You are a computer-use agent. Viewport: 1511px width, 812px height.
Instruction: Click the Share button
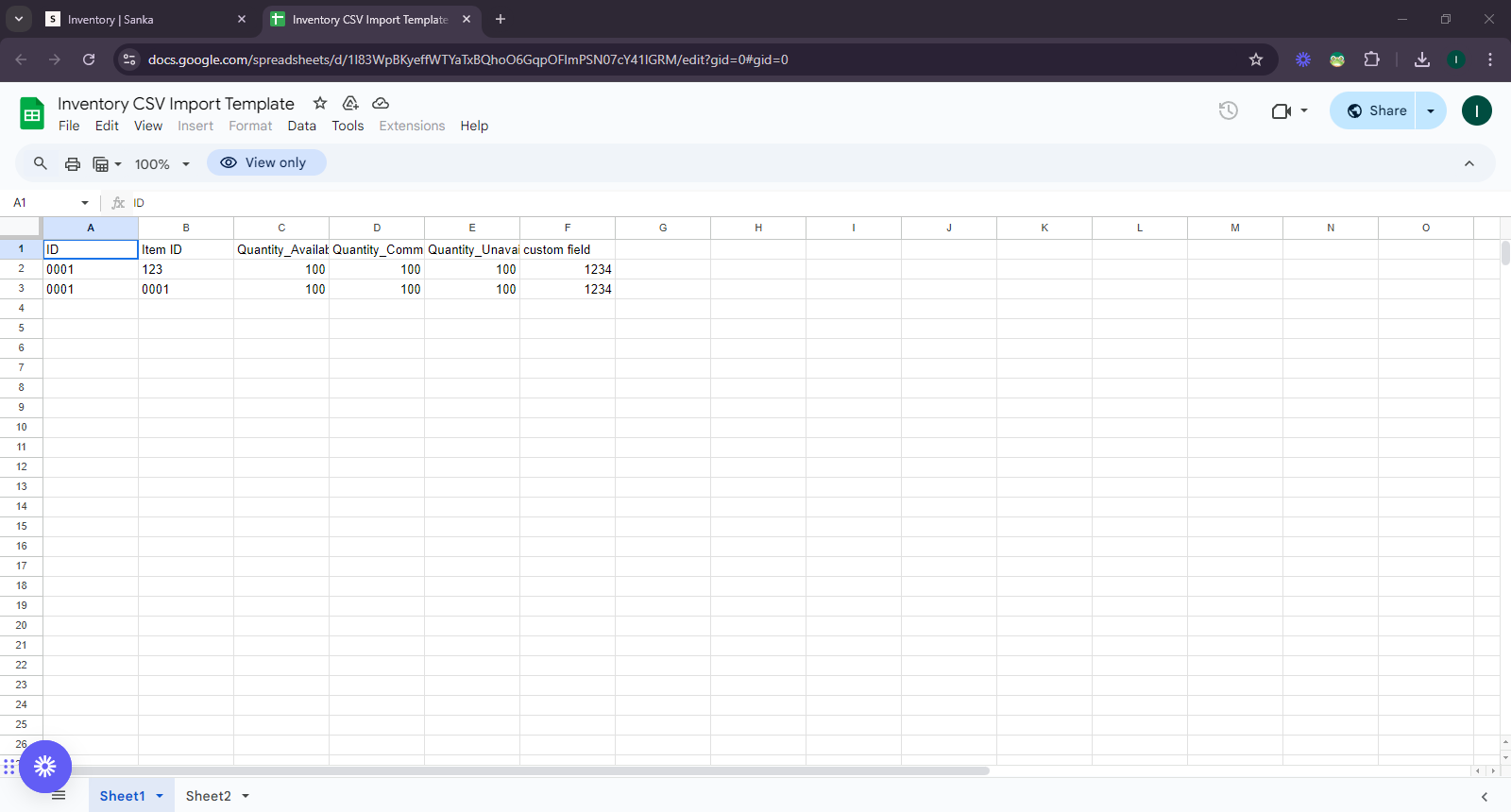tap(1375, 110)
